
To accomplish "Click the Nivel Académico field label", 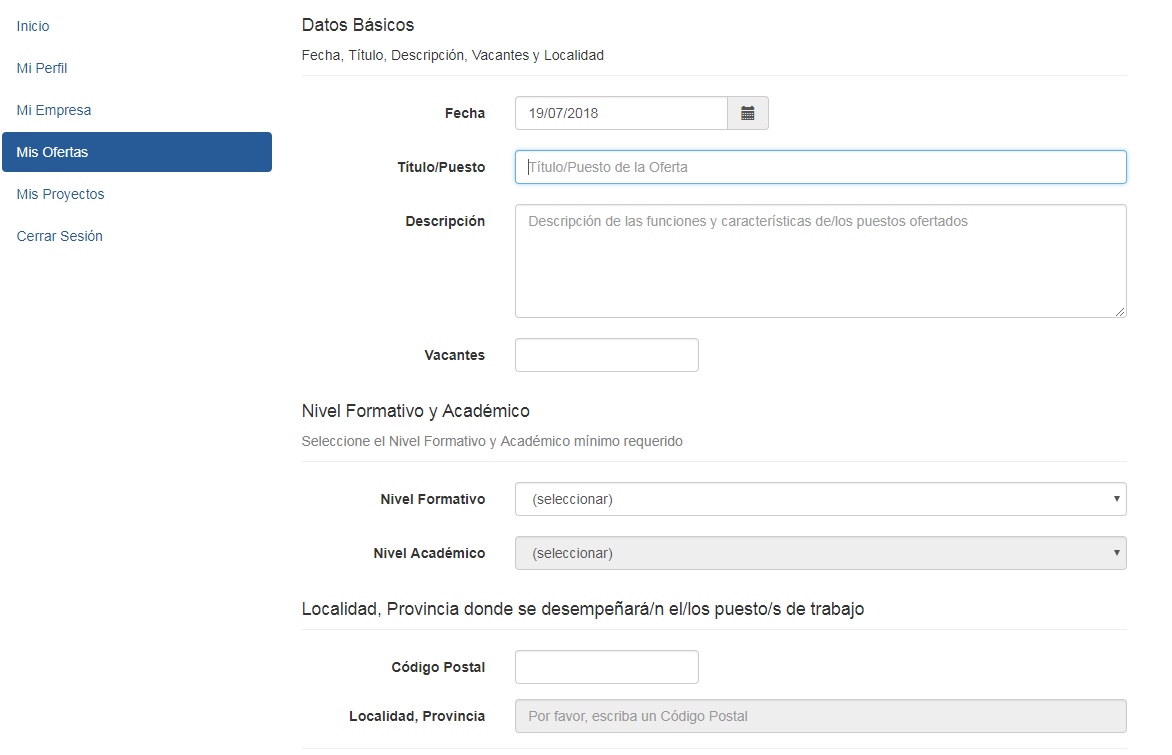I will 429,553.
